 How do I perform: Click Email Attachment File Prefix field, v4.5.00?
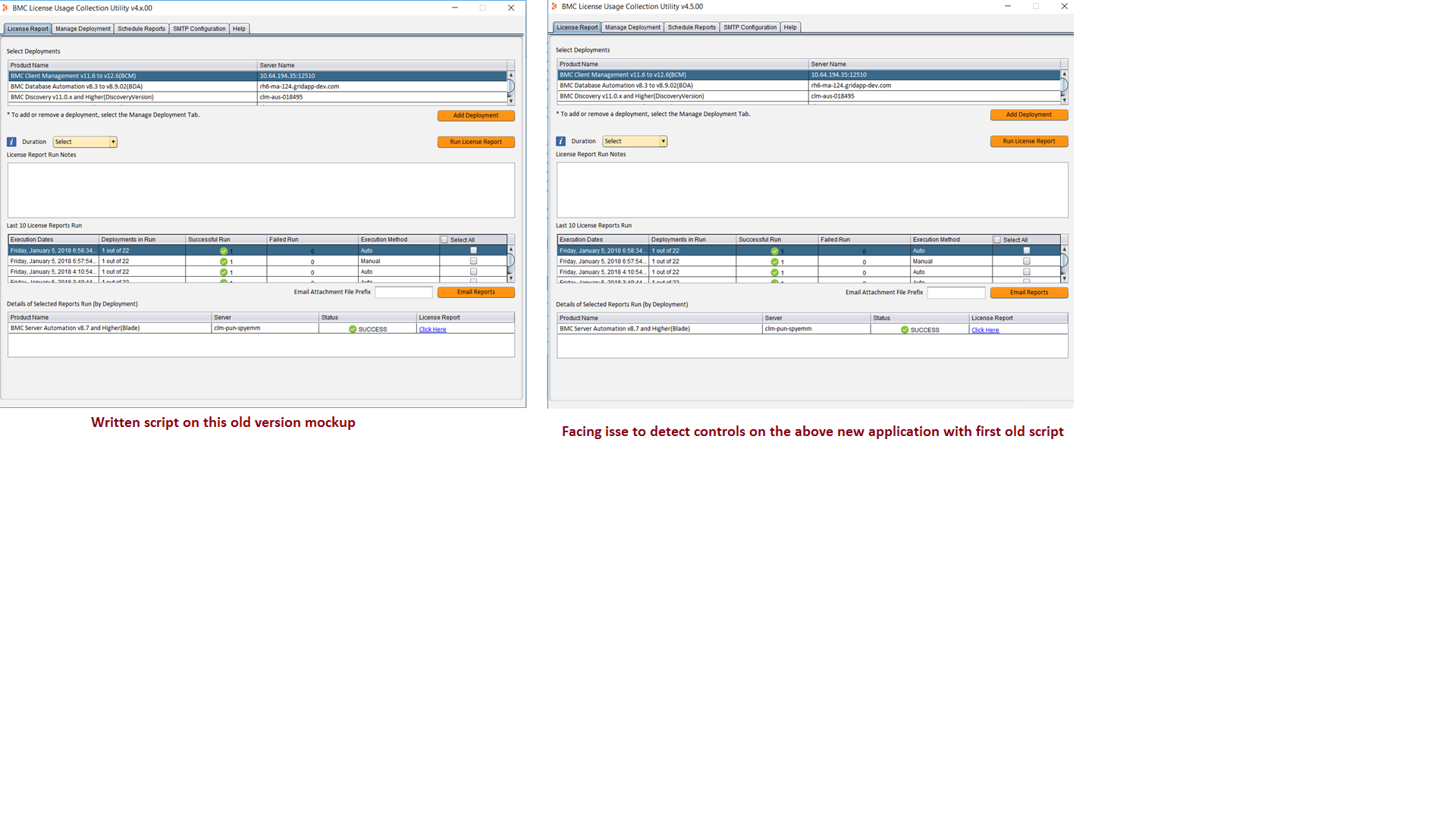click(956, 293)
